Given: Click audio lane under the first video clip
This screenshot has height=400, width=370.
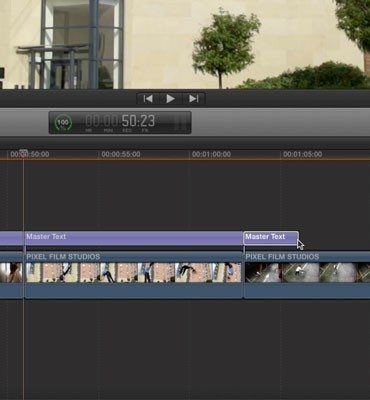Looking at the screenshot, I should 133,290.
